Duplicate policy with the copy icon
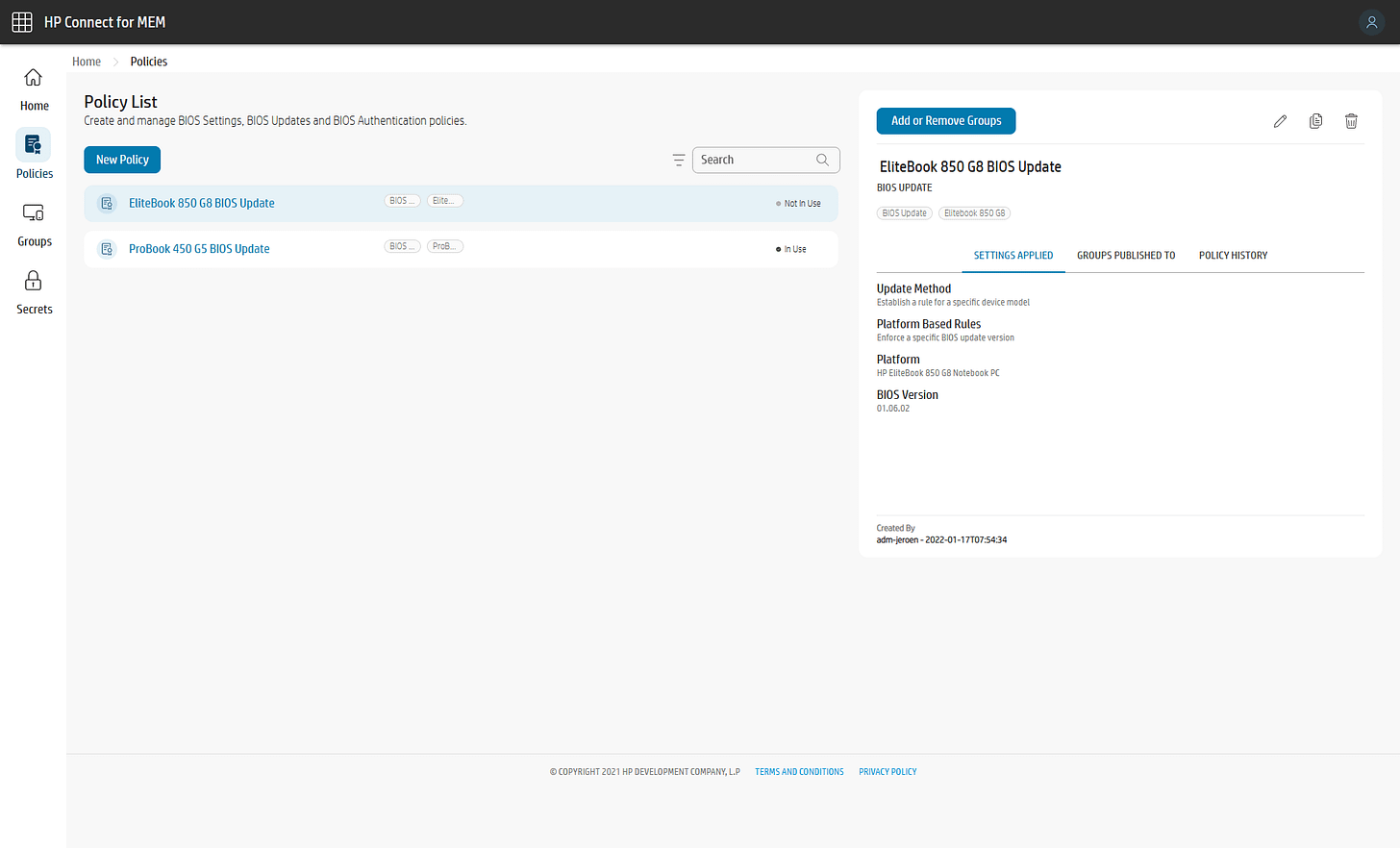Screen dimensions: 1400x848 1315,121
